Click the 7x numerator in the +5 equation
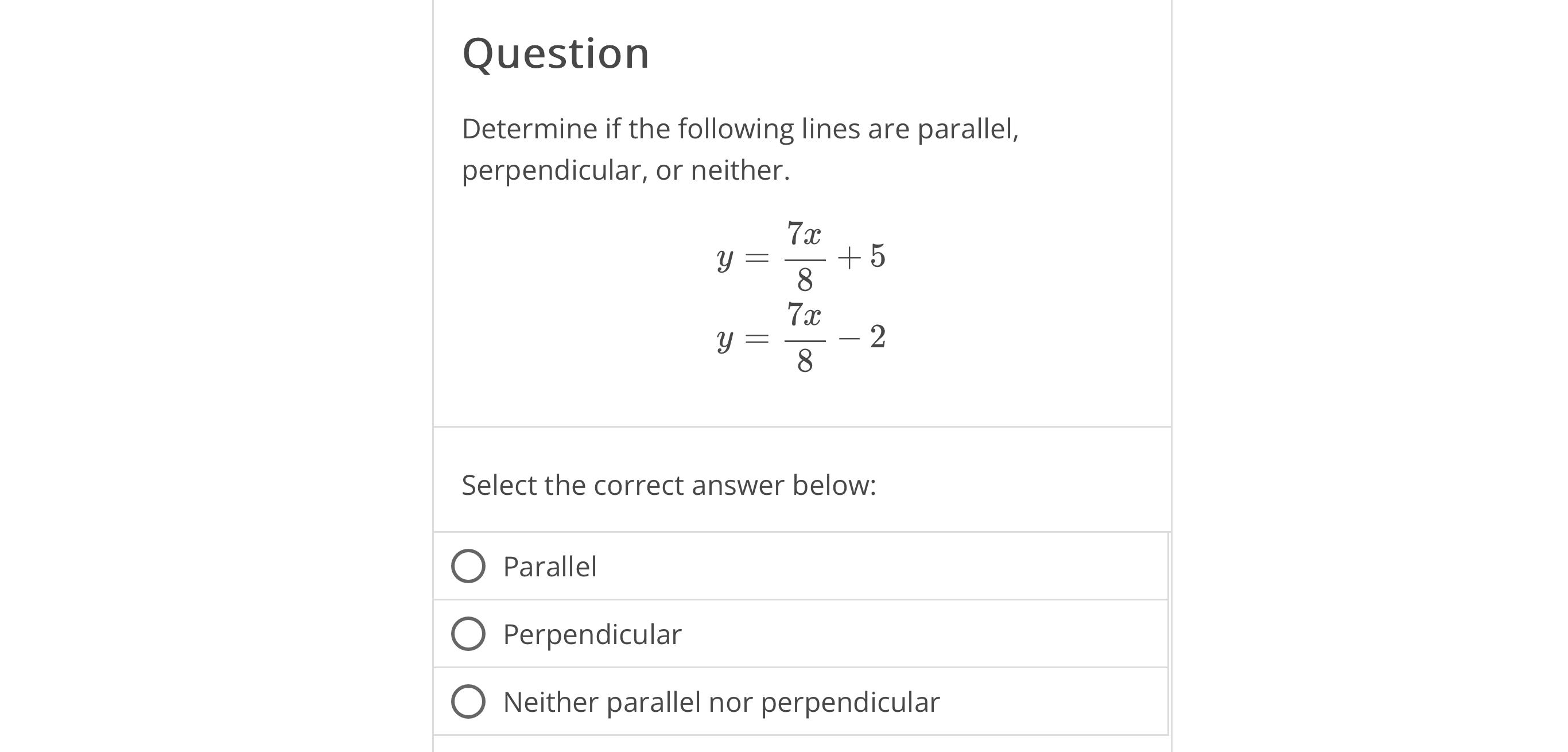1568x752 pixels. [804, 233]
